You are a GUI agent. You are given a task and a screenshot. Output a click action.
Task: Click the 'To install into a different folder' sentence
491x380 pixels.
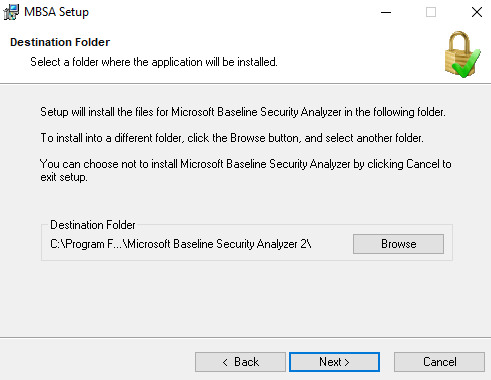232,138
